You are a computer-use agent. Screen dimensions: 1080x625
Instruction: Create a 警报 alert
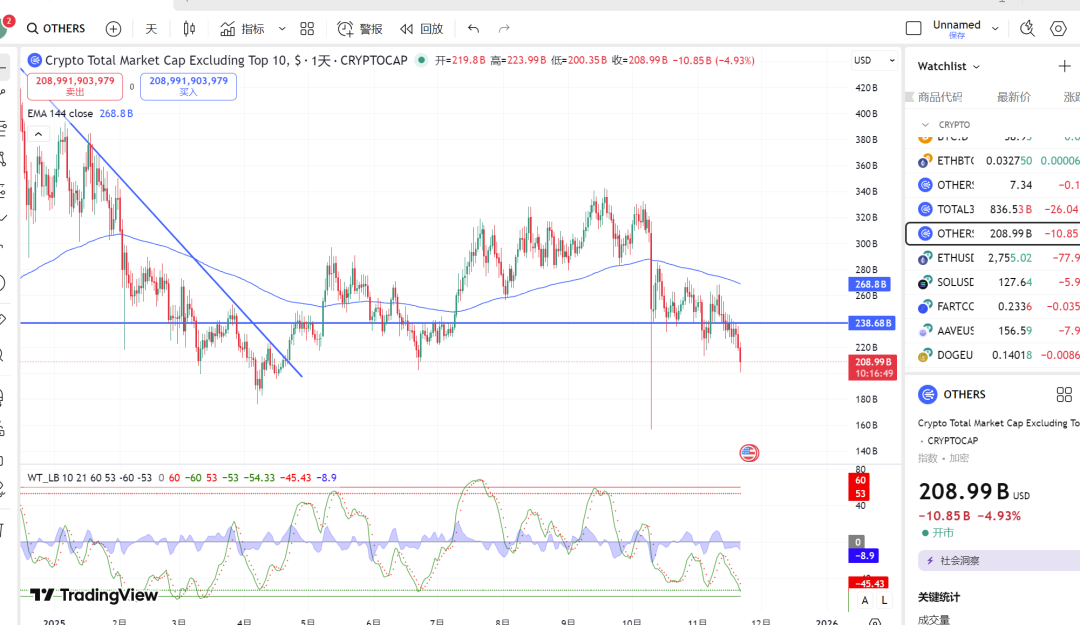coord(360,29)
